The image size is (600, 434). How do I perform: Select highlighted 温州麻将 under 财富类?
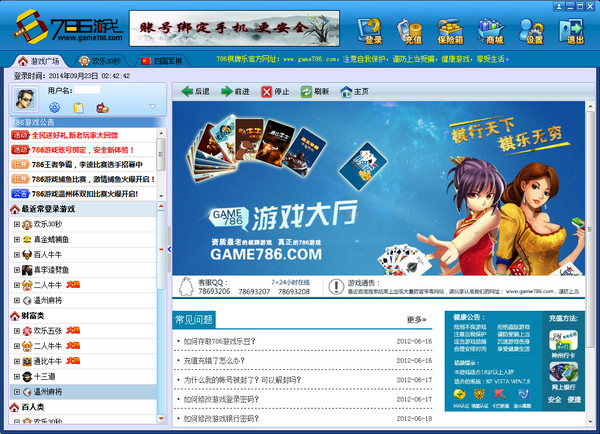pyautogui.click(x=83, y=392)
